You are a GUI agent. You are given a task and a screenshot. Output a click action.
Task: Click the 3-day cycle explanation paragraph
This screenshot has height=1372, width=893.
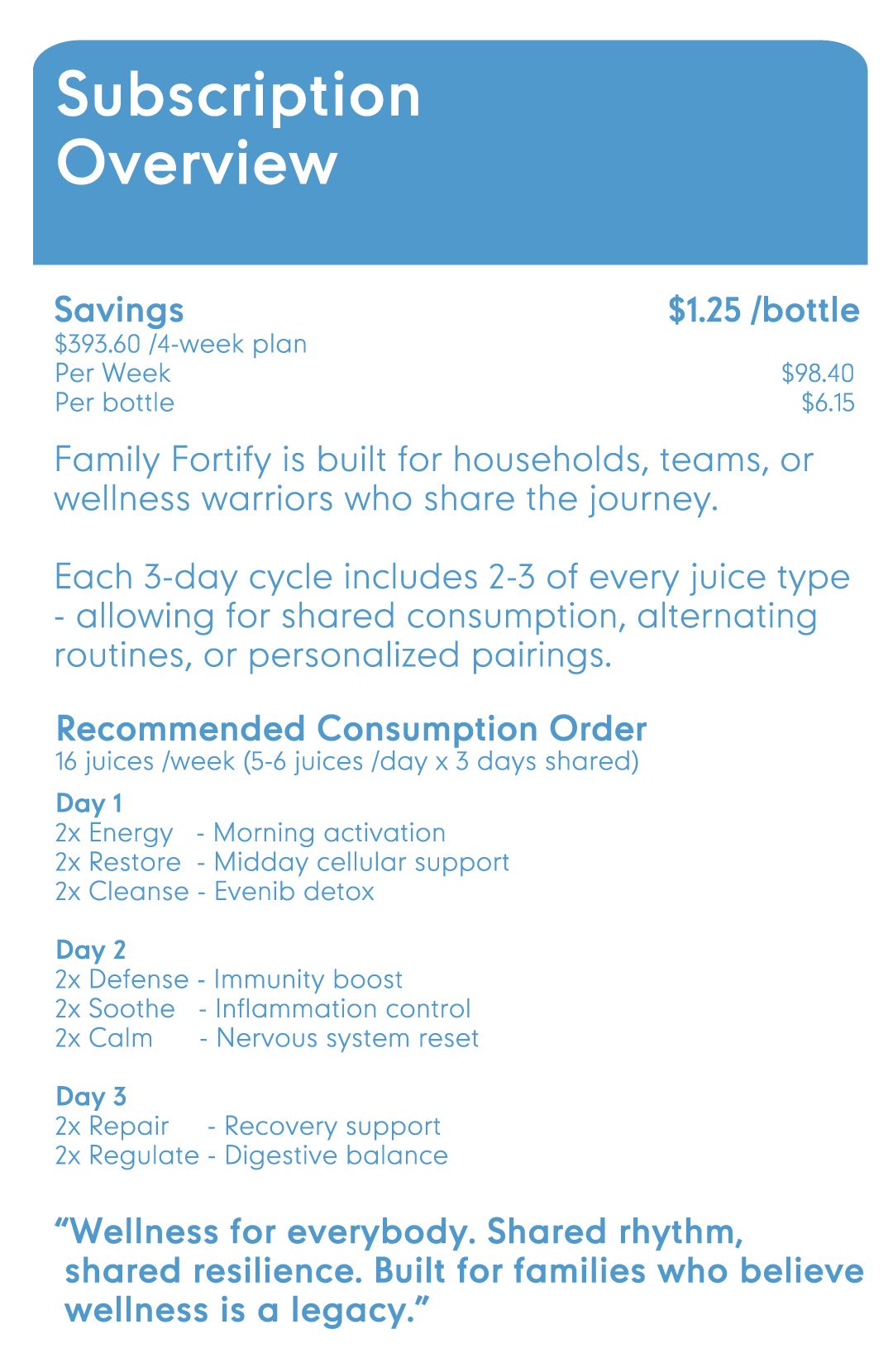(451, 616)
